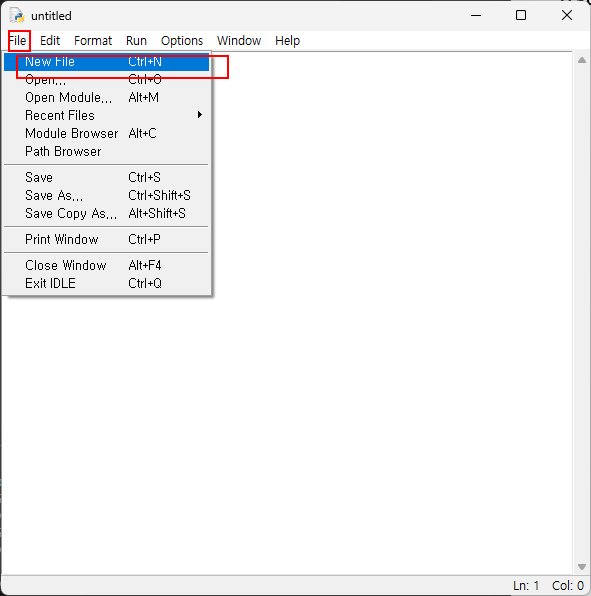The width and height of the screenshot is (591, 596).
Task: Close the untitled window
Action: coord(567,16)
